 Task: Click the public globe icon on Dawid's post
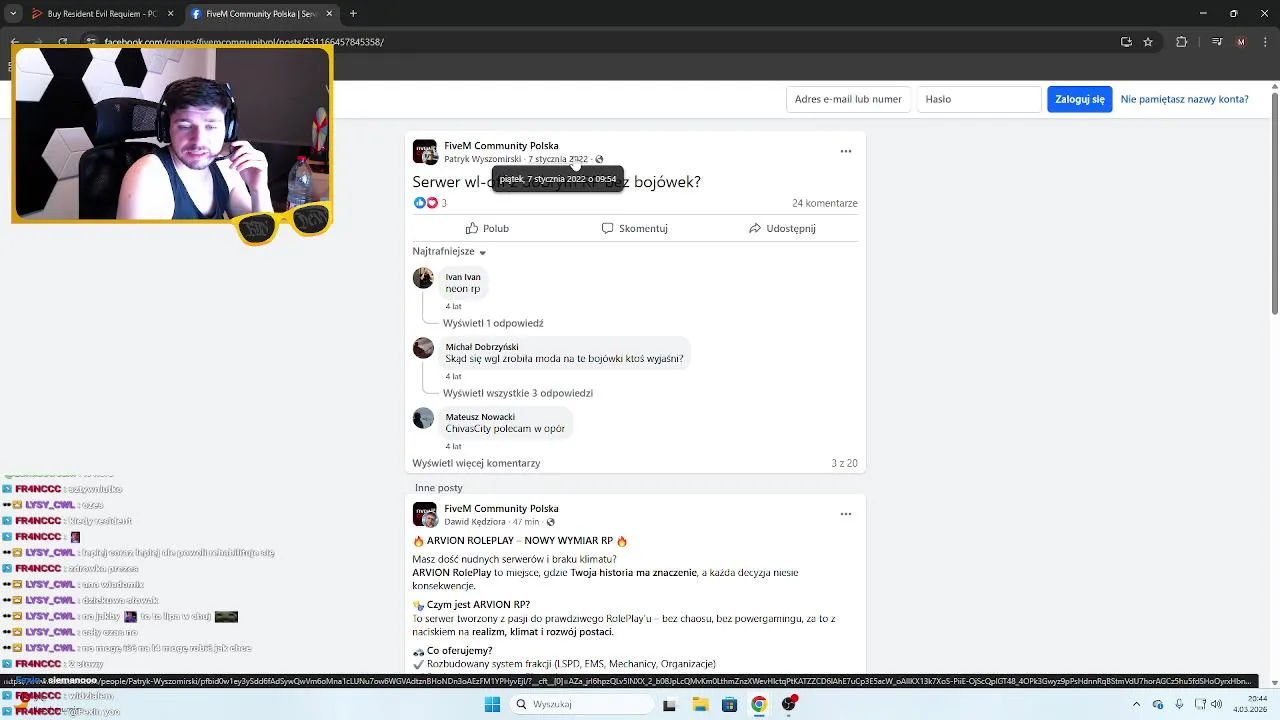550,522
